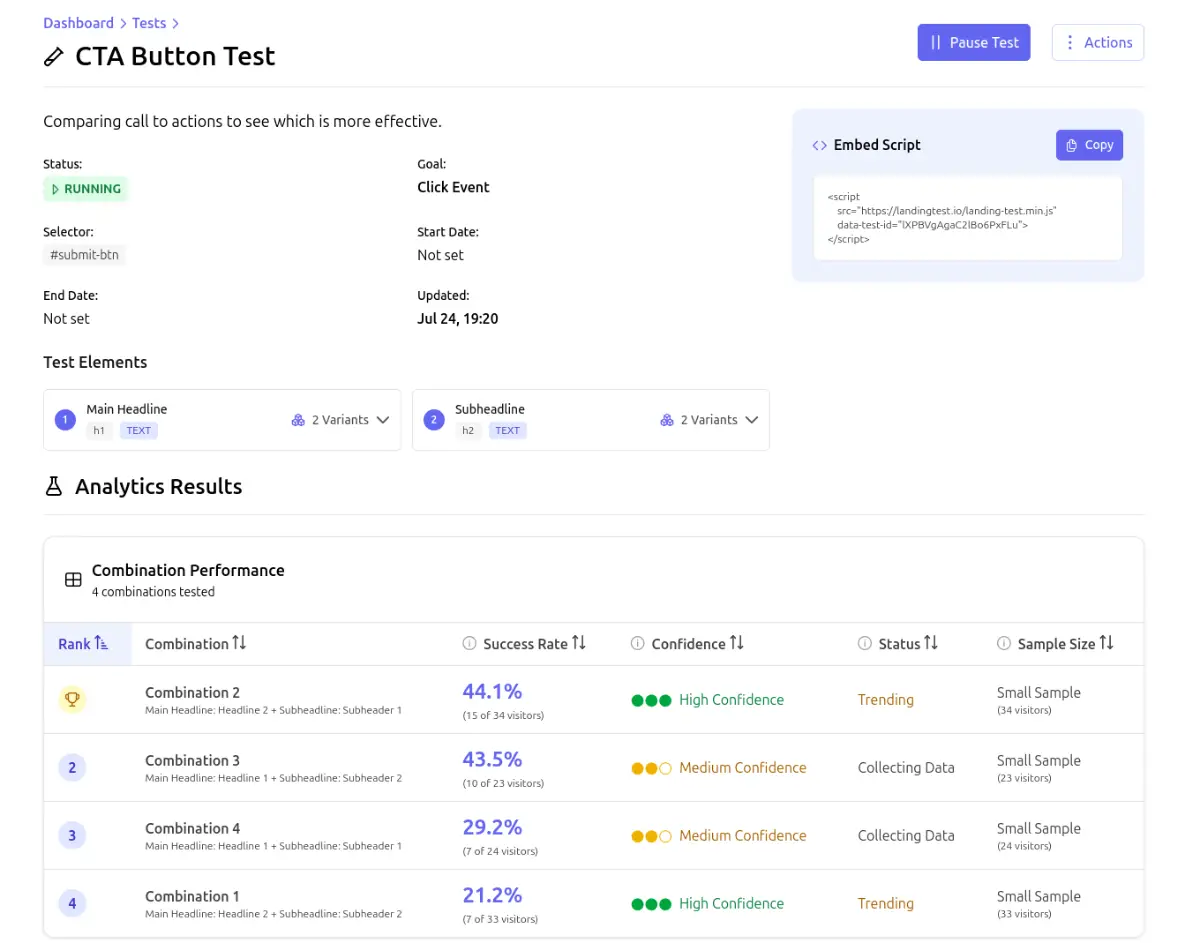Screen dimensions: 1200x943
Task: Click the flask icon beside Analytics Results
Action: [54, 487]
